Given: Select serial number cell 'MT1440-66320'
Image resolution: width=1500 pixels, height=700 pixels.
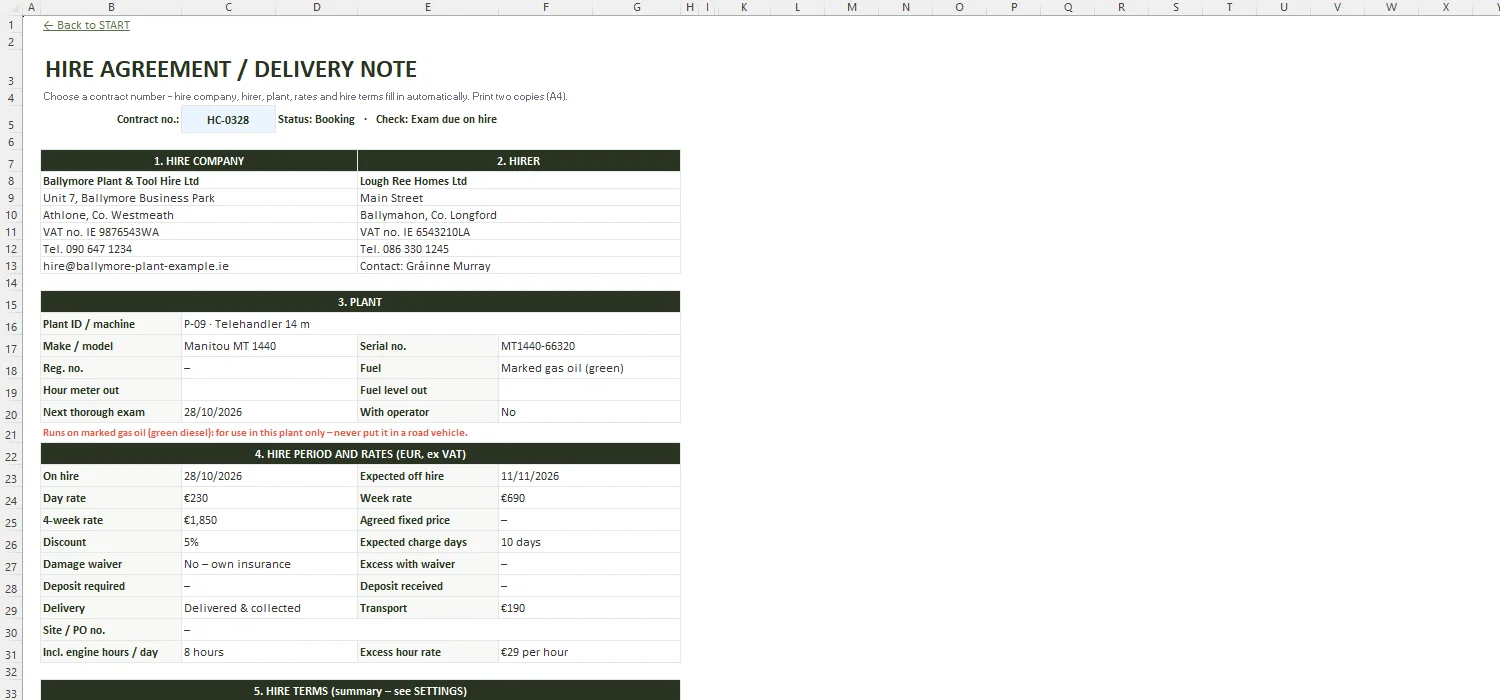Looking at the screenshot, I should click(x=589, y=346).
